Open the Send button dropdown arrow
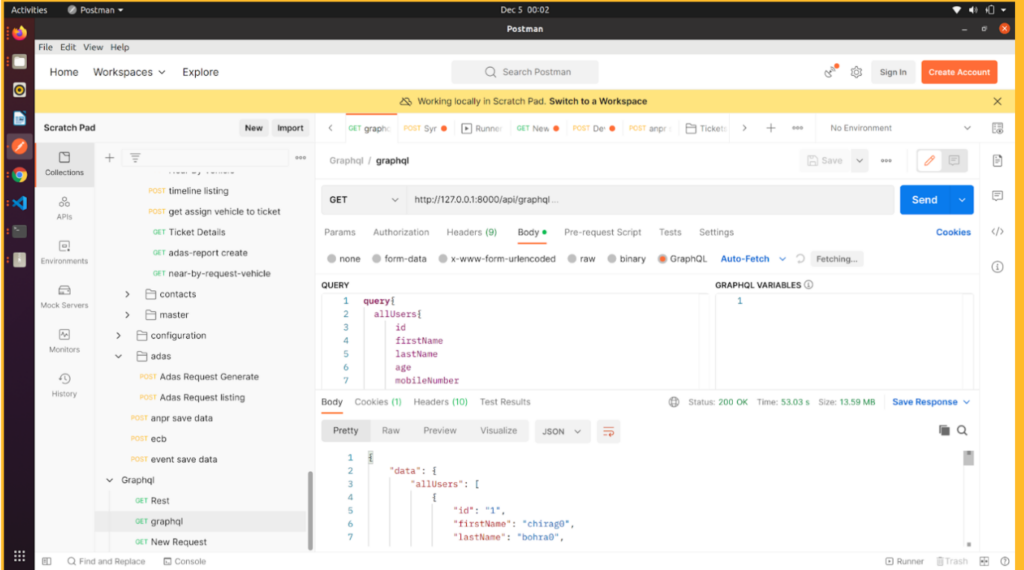Image resolution: width=1024 pixels, height=570 pixels. (961, 200)
